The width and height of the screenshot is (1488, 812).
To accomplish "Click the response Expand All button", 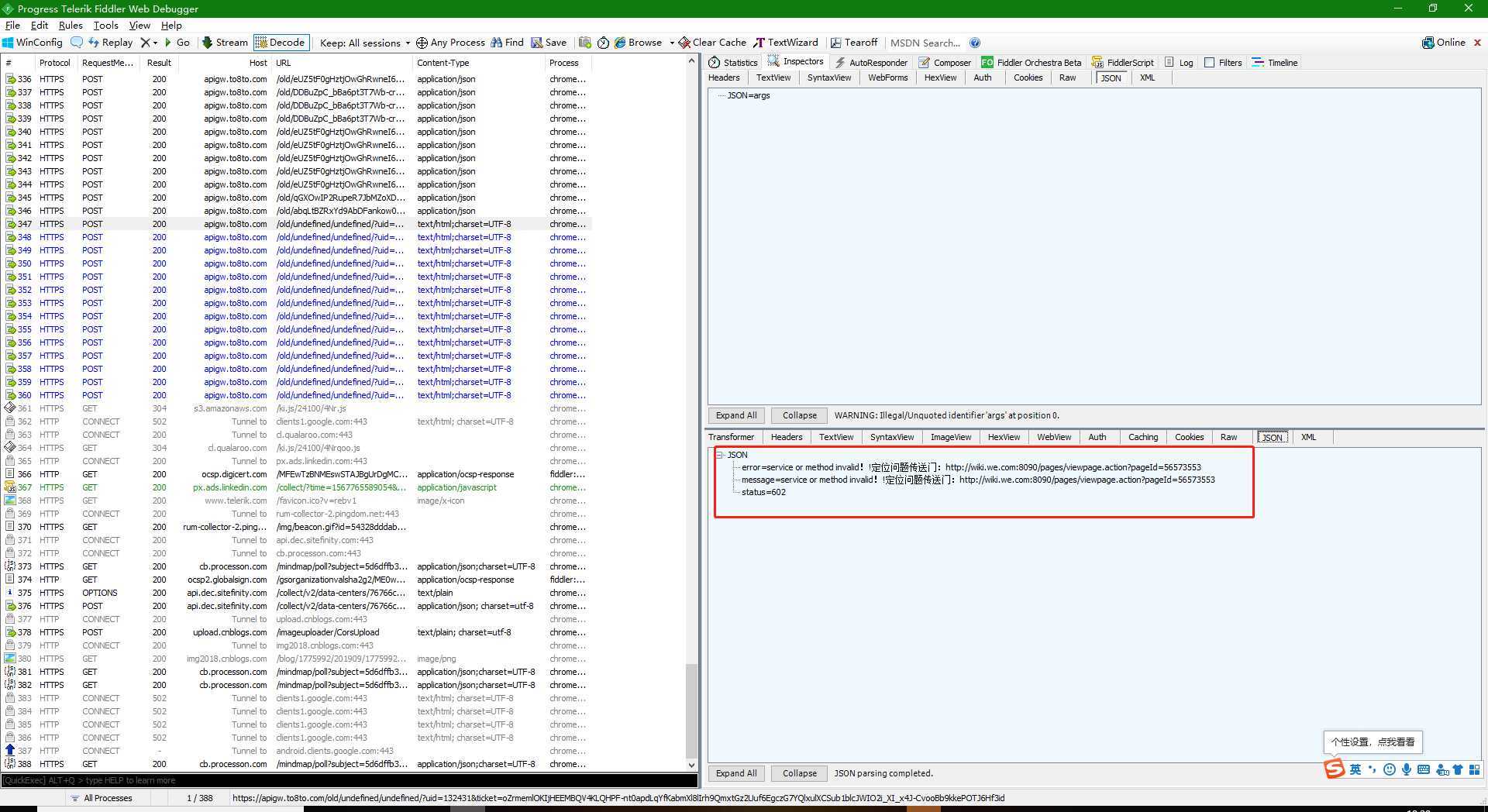I will [735, 773].
